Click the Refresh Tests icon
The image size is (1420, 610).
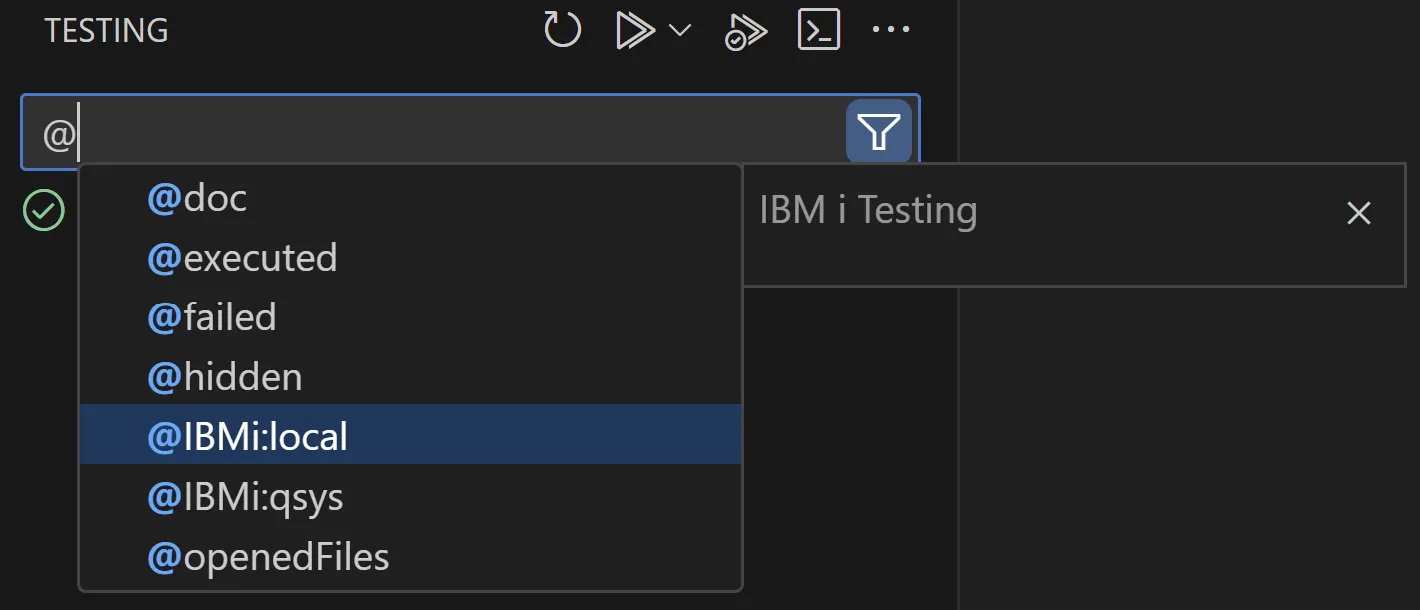point(562,30)
